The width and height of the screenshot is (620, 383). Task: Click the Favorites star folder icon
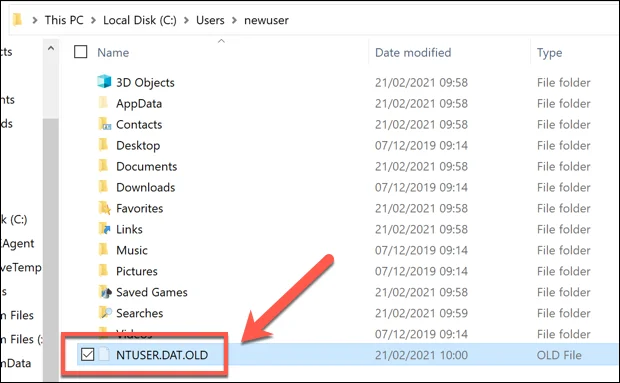[104, 208]
